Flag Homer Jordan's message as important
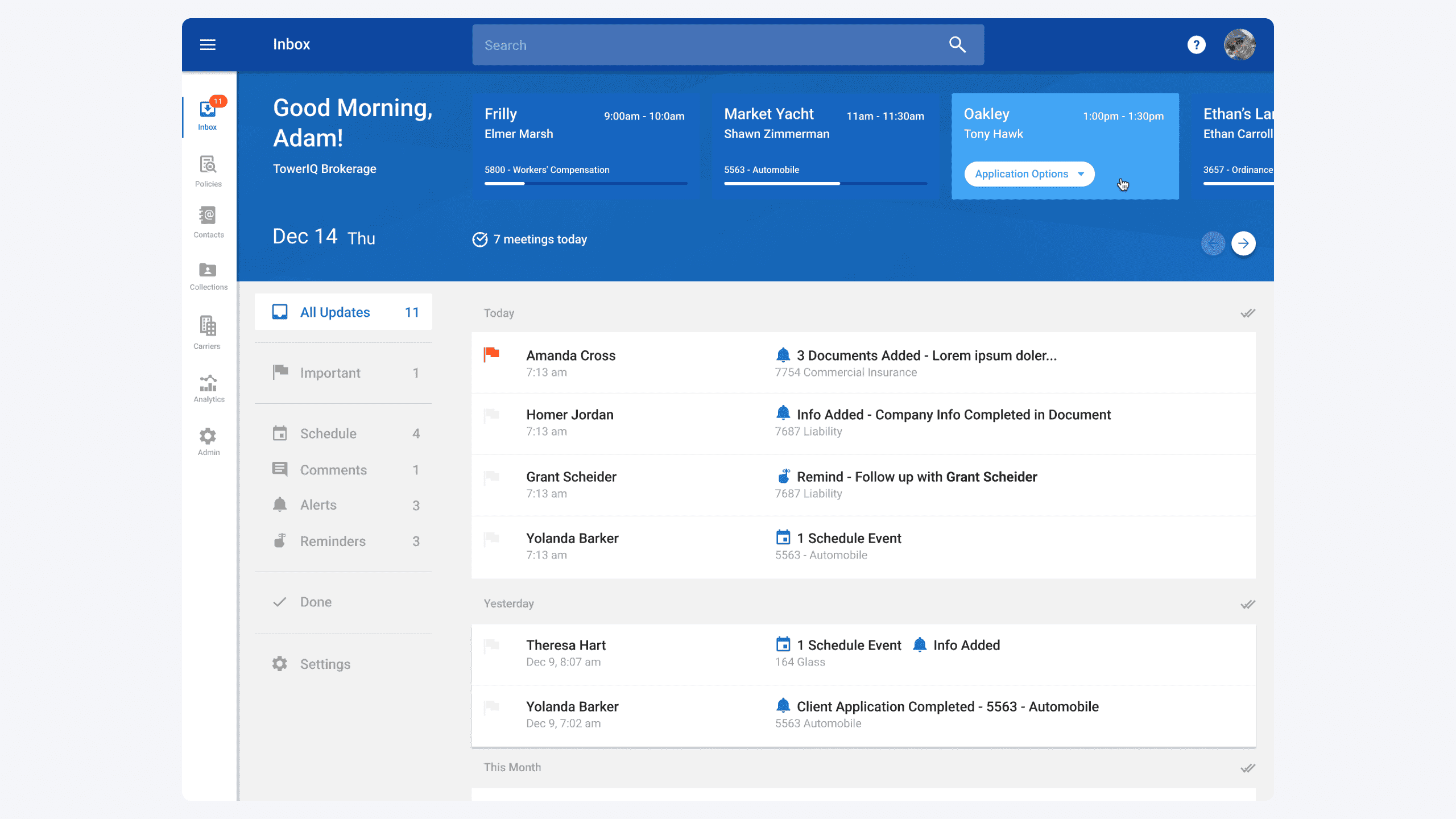Screen dimensions: 1456x819 pos(491,415)
